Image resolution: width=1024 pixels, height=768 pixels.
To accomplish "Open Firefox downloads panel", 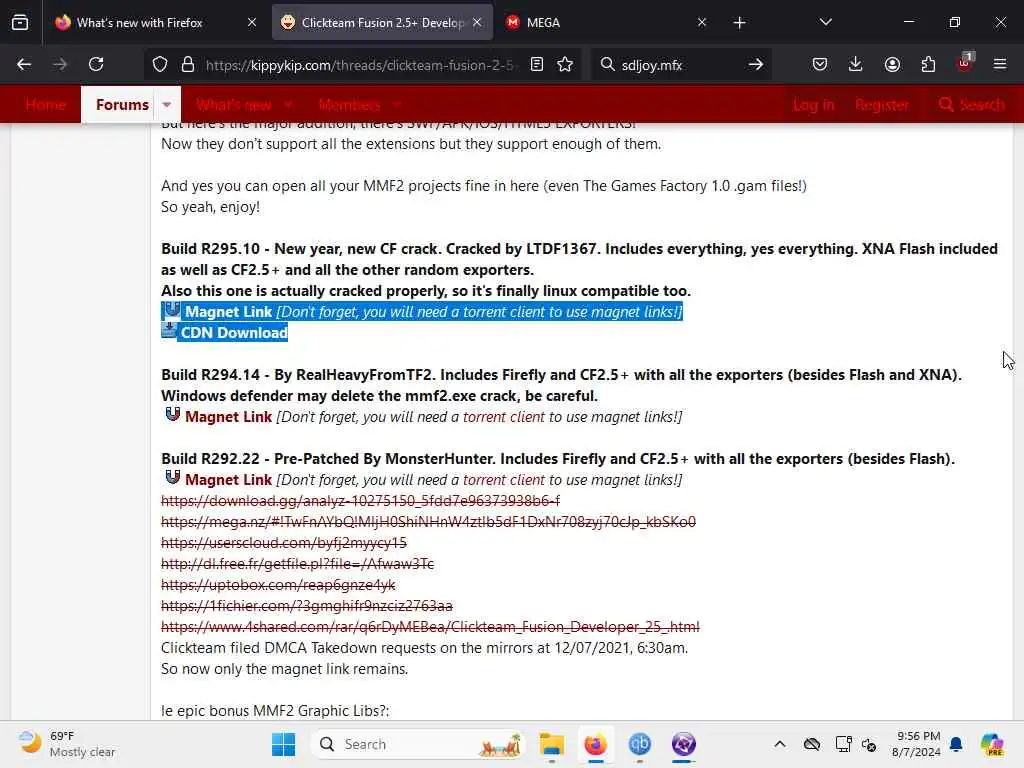I will tap(856, 64).
